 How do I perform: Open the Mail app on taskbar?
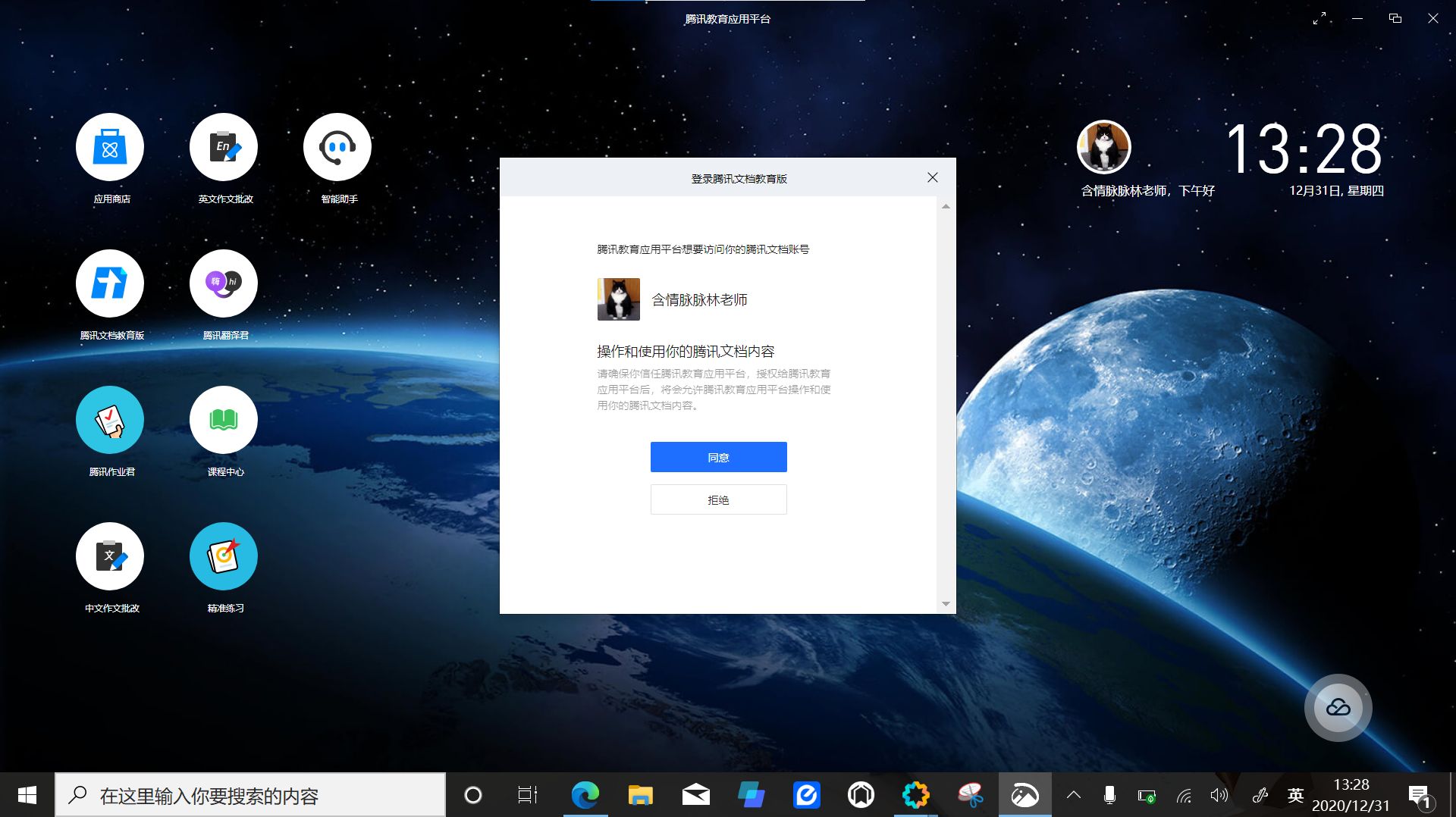pyautogui.click(x=695, y=795)
